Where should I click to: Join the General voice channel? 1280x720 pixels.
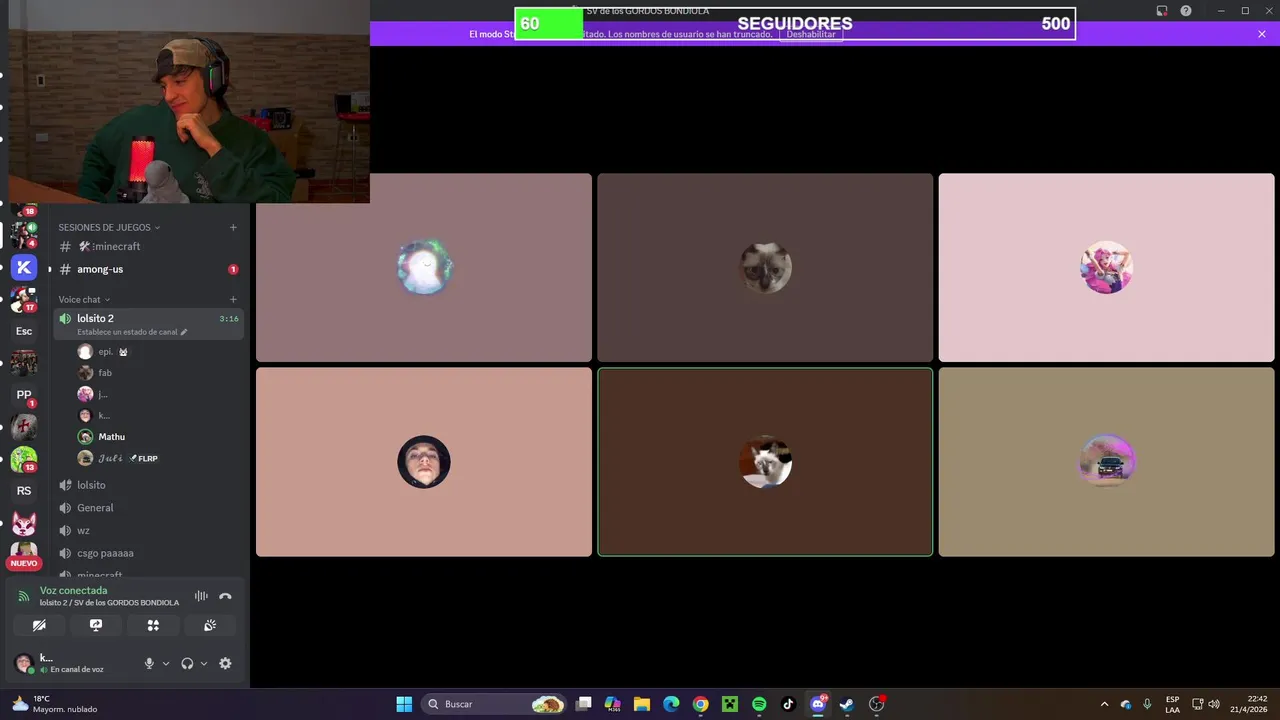148,508
